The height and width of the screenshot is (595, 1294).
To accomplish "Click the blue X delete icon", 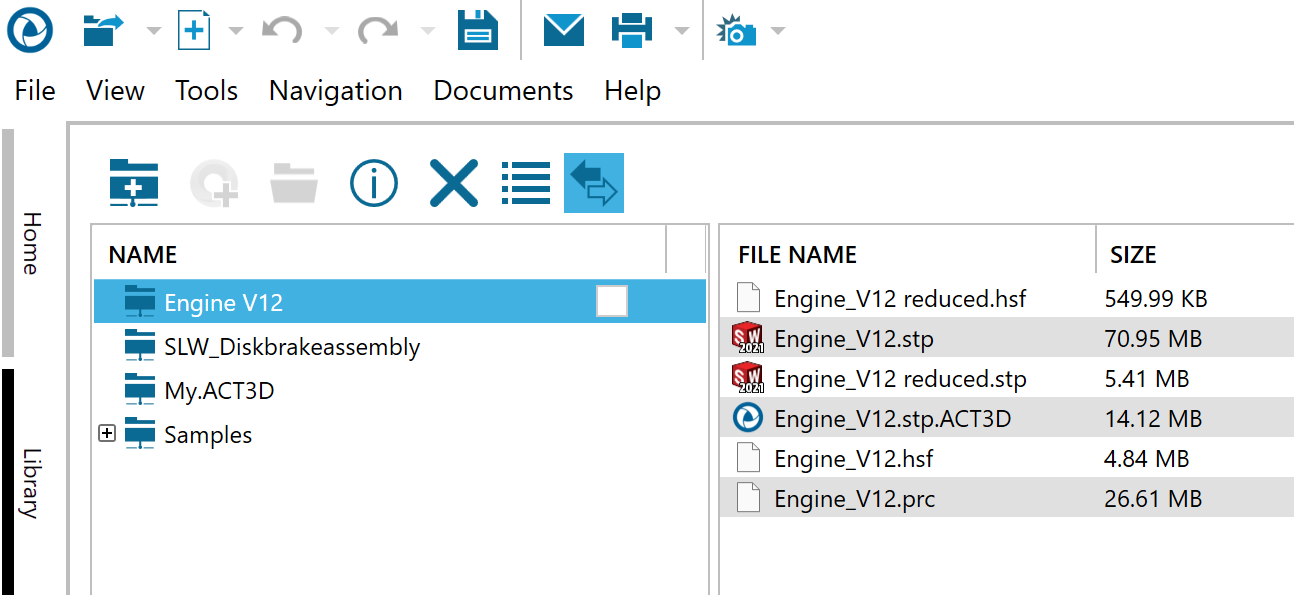I will pyautogui.click(x=453, y=183).
